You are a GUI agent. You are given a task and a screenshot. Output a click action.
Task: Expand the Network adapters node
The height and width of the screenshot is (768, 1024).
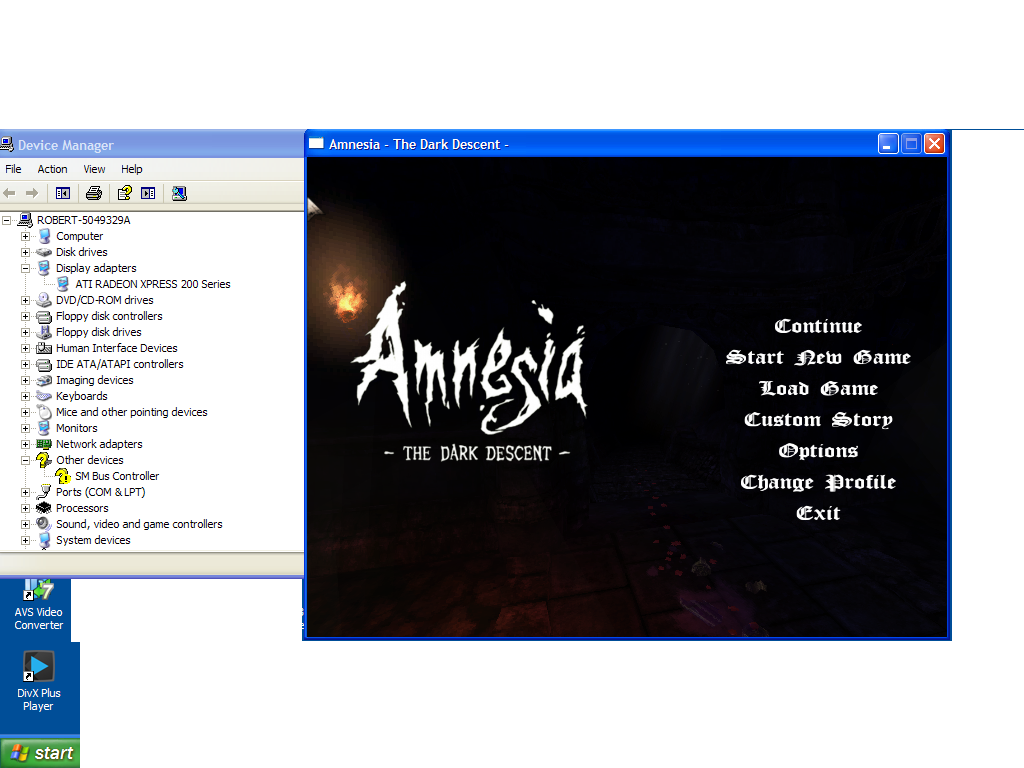(25, 444)
